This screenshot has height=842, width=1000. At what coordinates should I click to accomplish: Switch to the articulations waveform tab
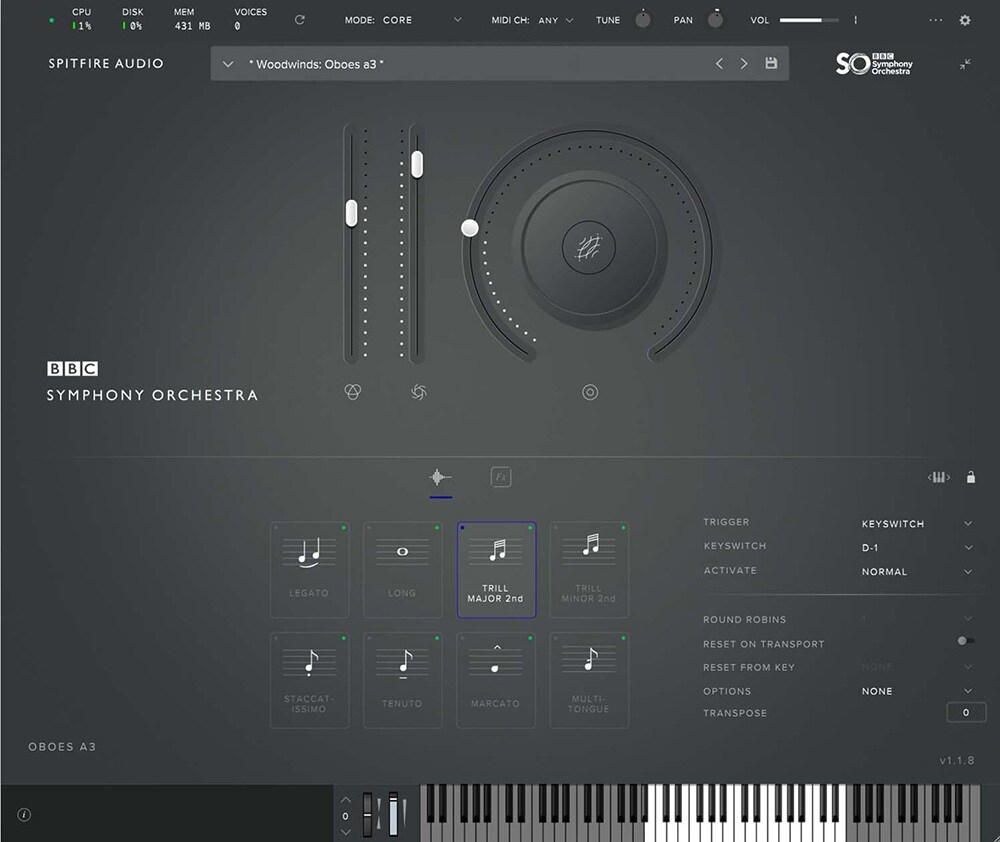click(440, 477)
